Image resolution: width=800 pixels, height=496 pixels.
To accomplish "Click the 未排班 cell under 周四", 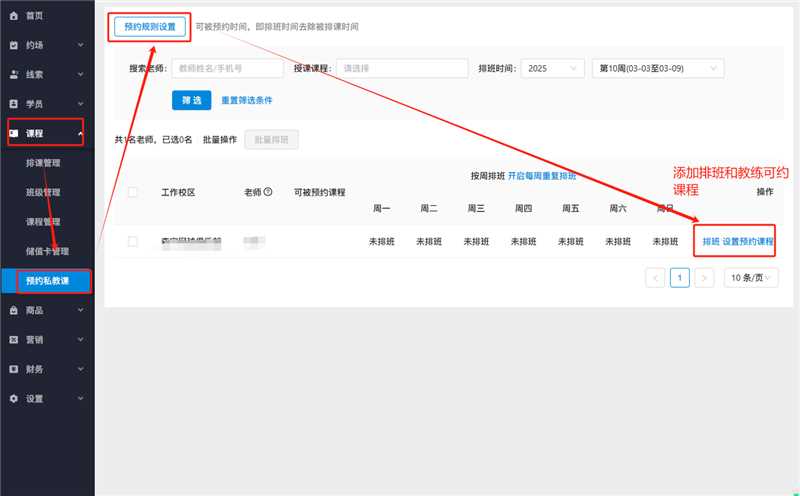I will click(523, 241).
